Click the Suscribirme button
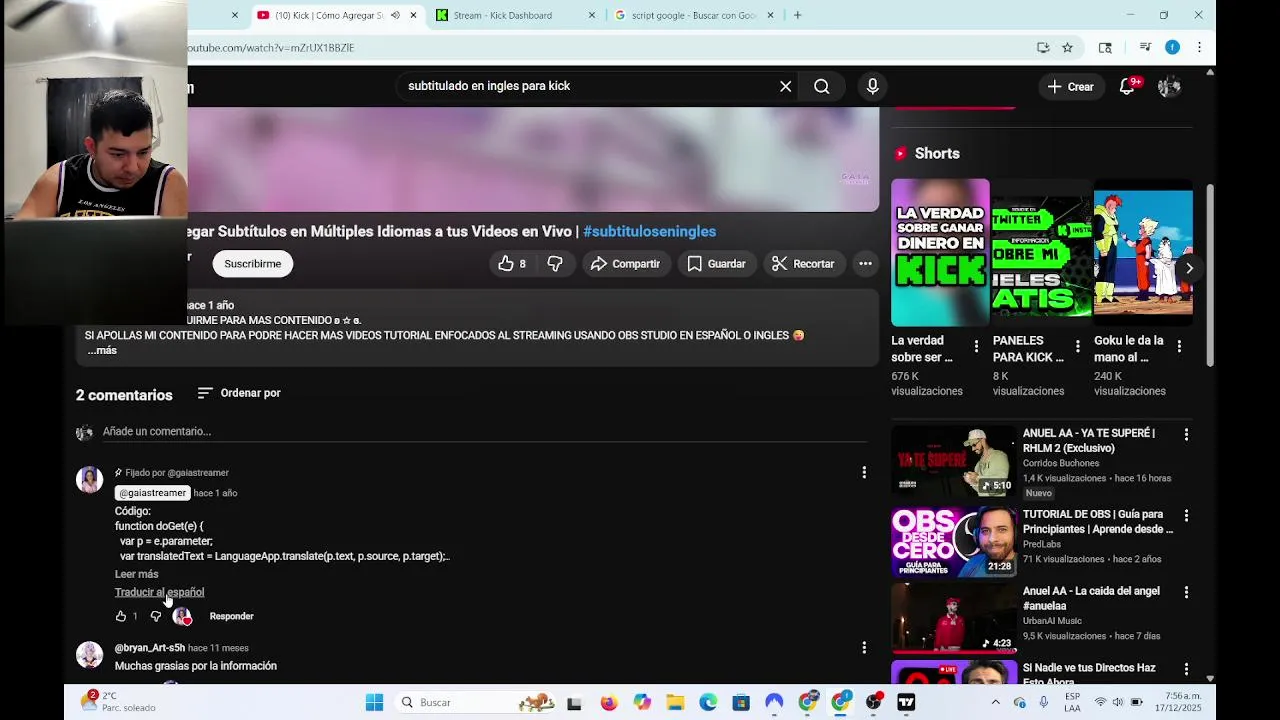 [252, 264]
